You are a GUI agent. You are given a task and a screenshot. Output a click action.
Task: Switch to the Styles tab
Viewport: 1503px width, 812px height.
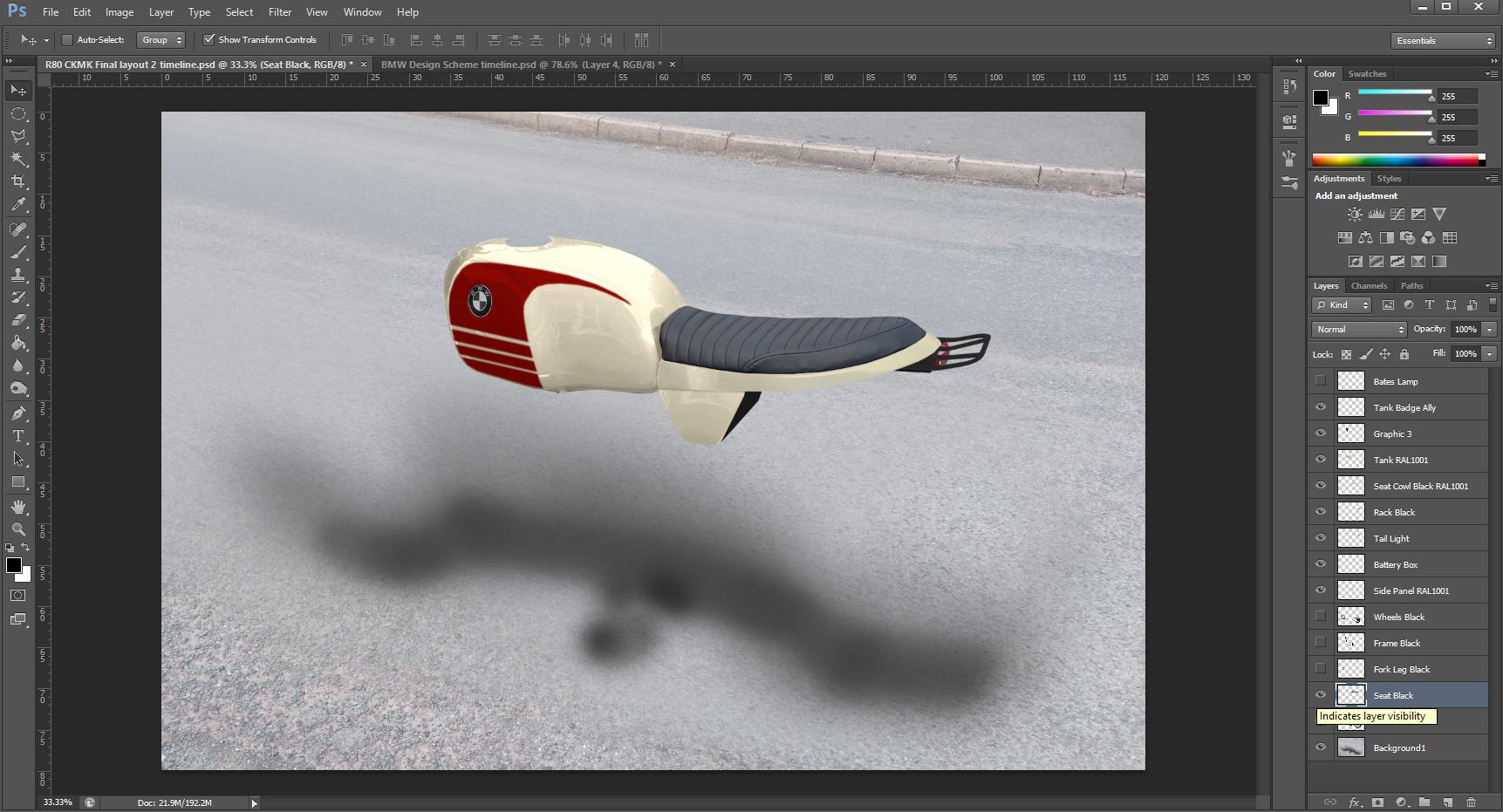[1389, 179]
